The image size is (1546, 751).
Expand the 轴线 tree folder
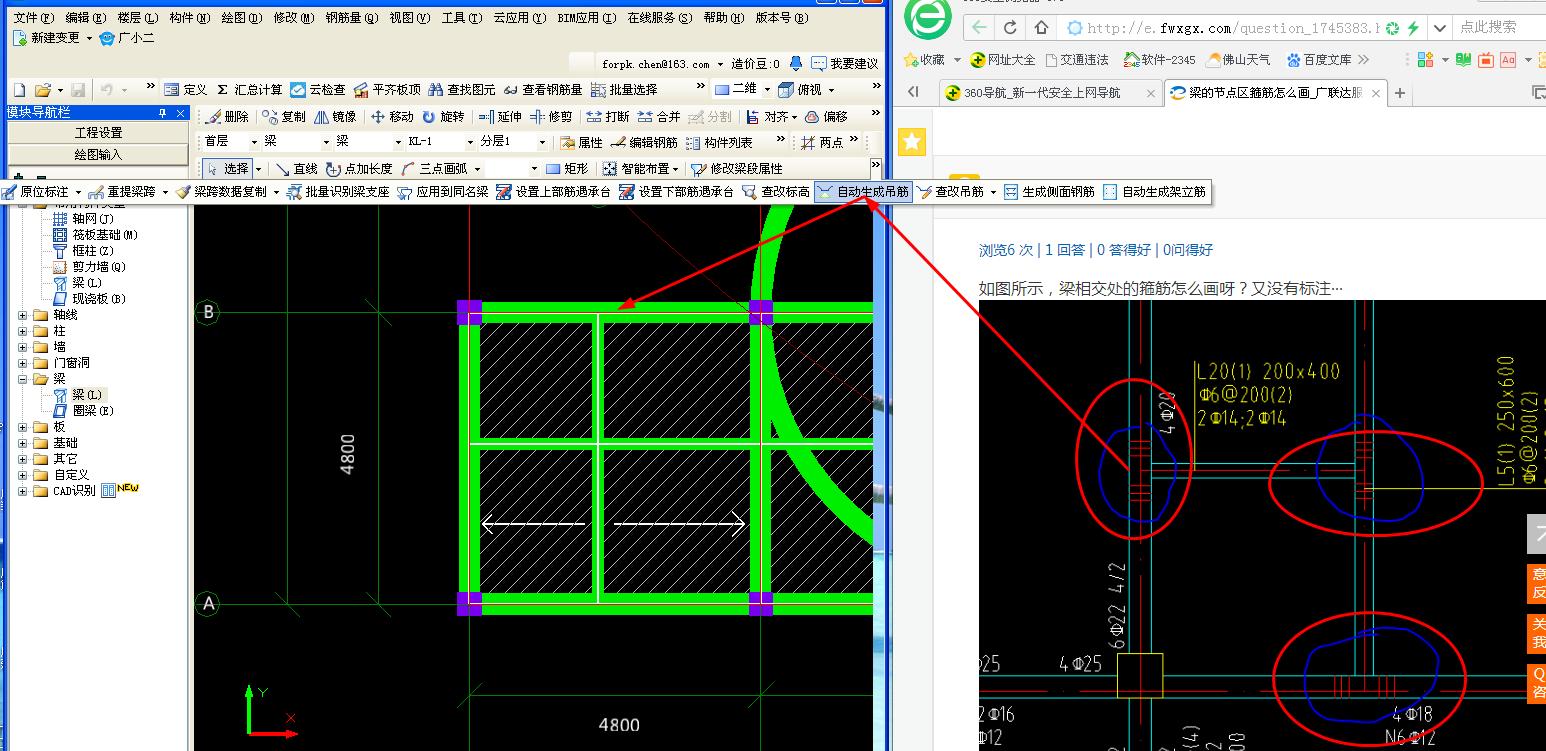click(23, 315)
